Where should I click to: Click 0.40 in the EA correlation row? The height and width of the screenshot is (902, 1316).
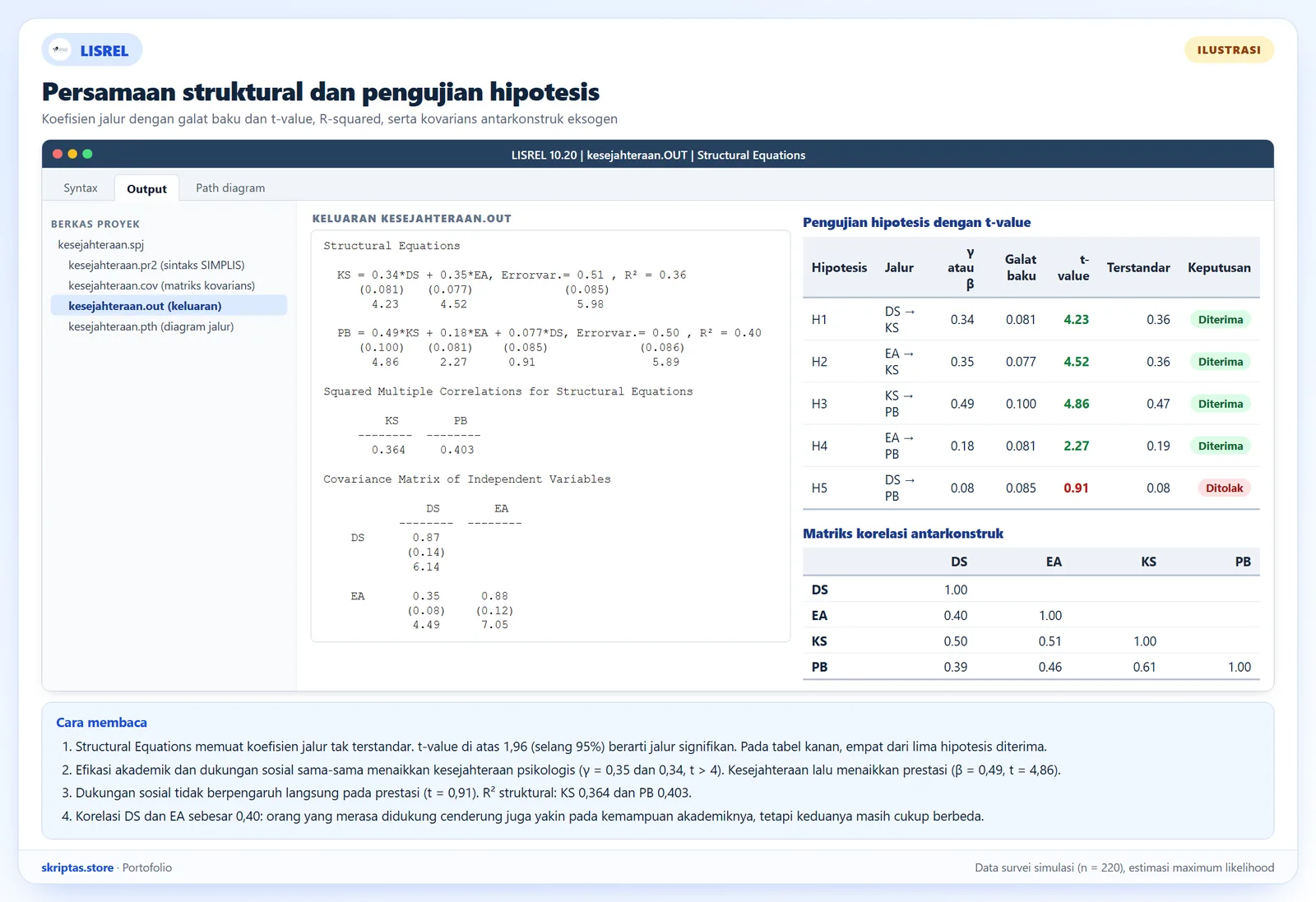coord(955,615)
